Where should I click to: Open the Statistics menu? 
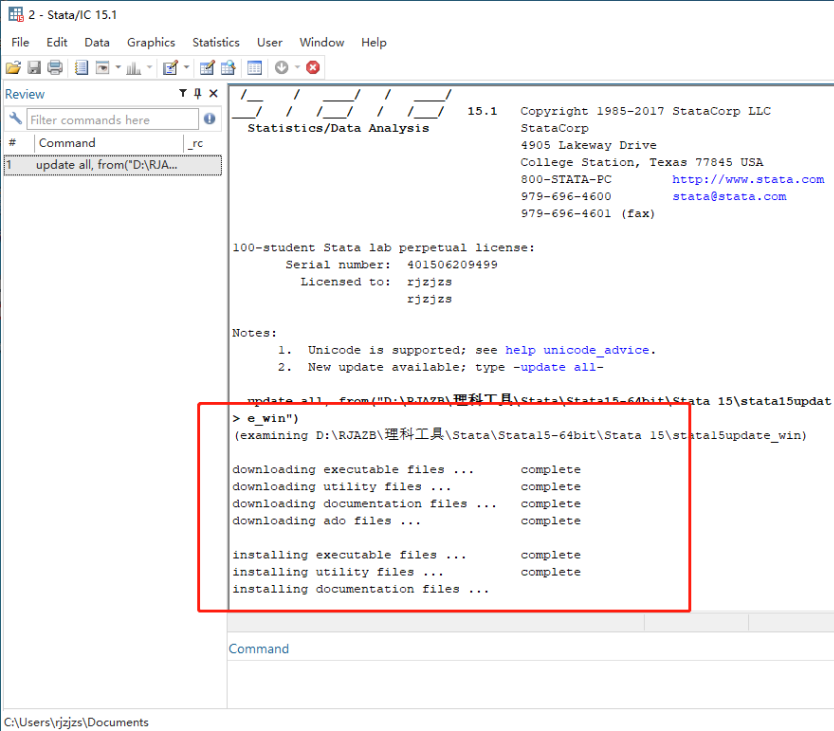(x=215, y=42)
